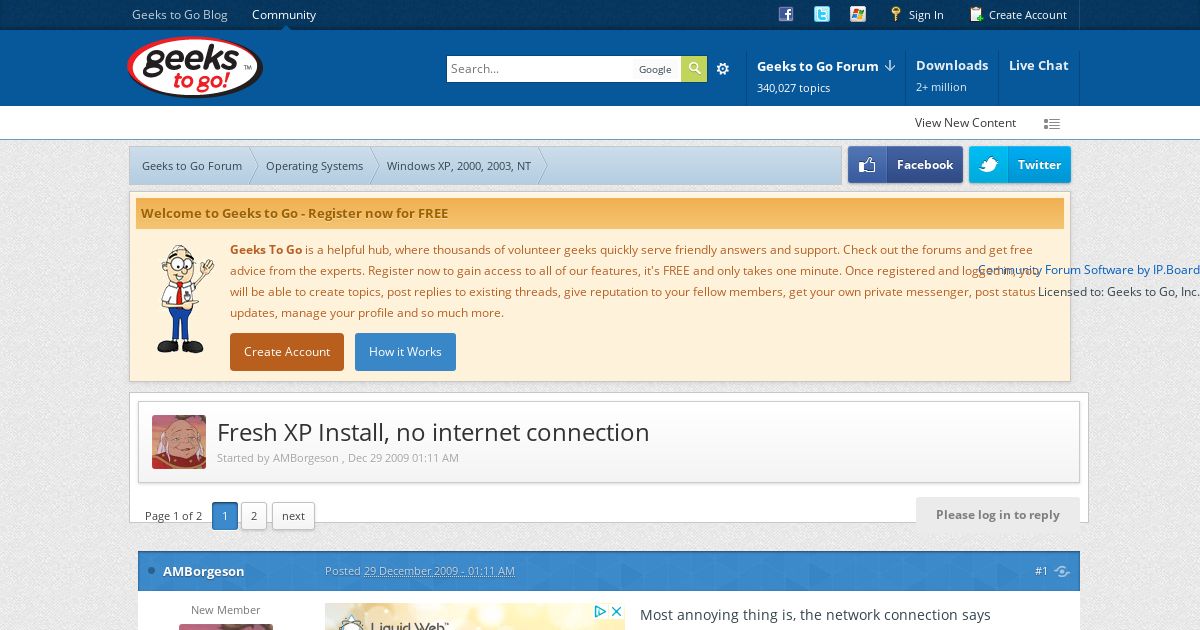
Task: Click AMBorgeson's avatar beside topic title
Action: [179, 442]
